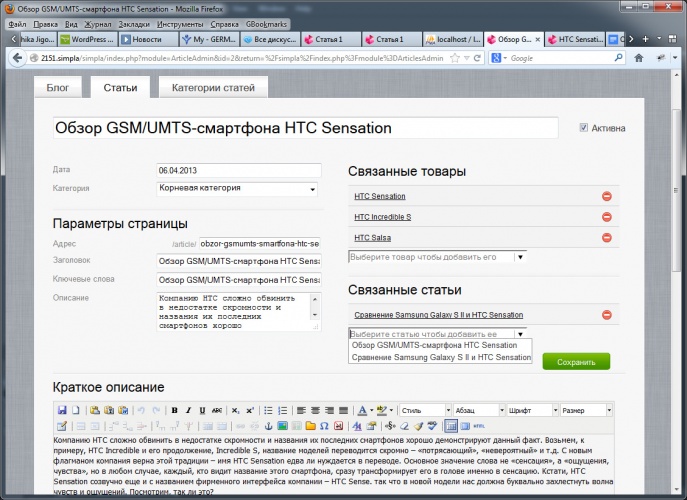Toggle underline formatting in editor
This screenshot has width=687, height=500.
pyautogui.click(x=202, y=411)
